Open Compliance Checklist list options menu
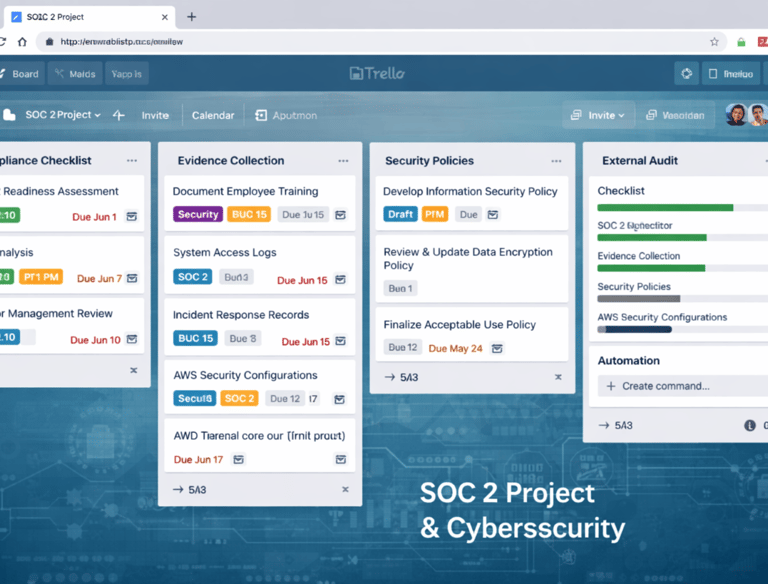Screen dimensions: 768x584 [x=132, y=161]
